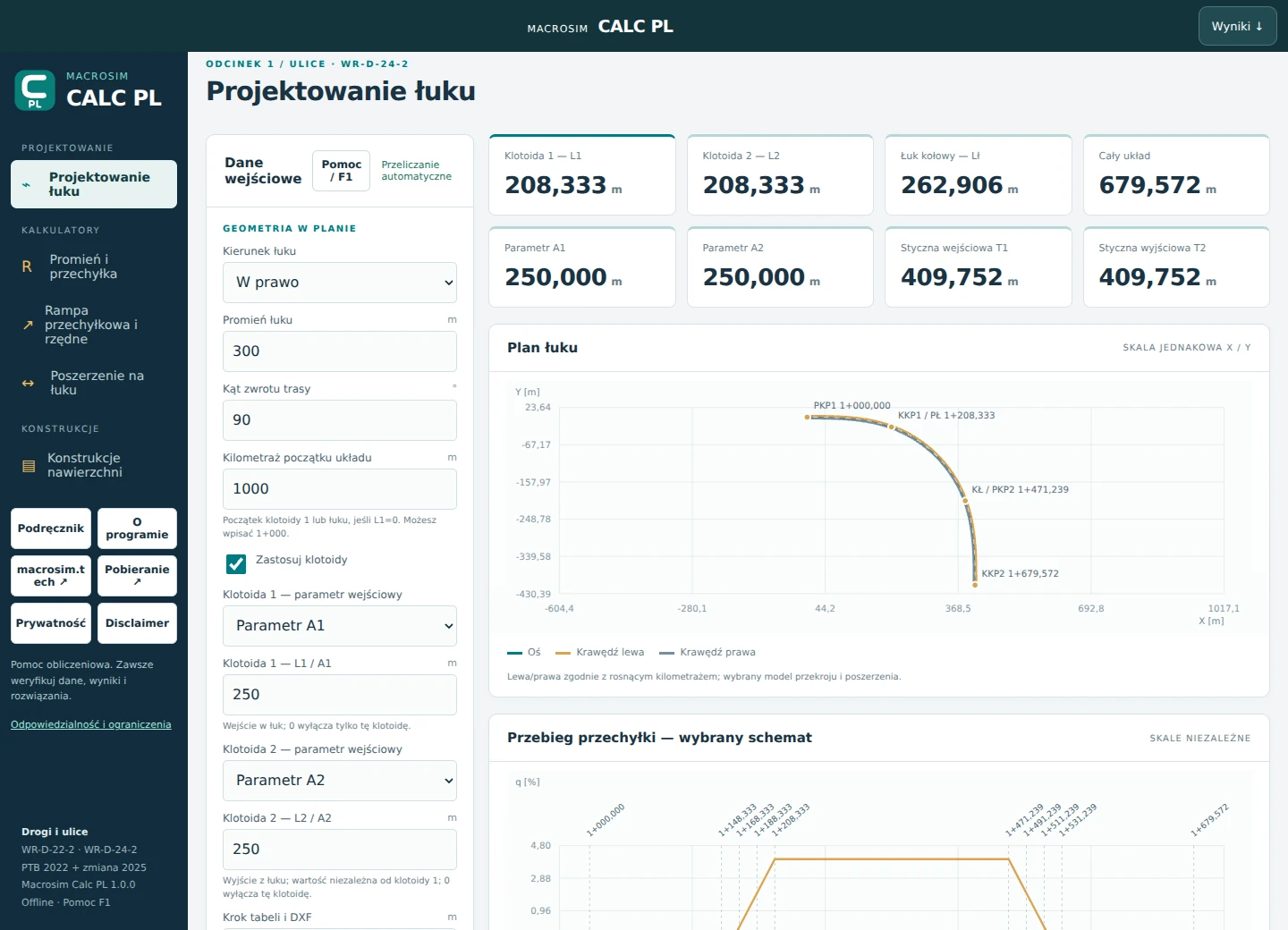Click the Cały układ result card

point(1176,174)
